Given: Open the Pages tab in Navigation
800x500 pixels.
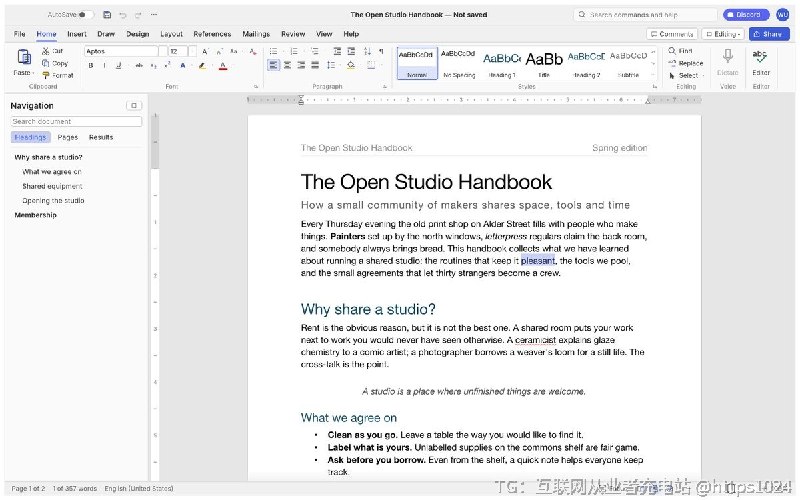Looking at the screenshot, I should pyautogui.click(x=68, y=137).
